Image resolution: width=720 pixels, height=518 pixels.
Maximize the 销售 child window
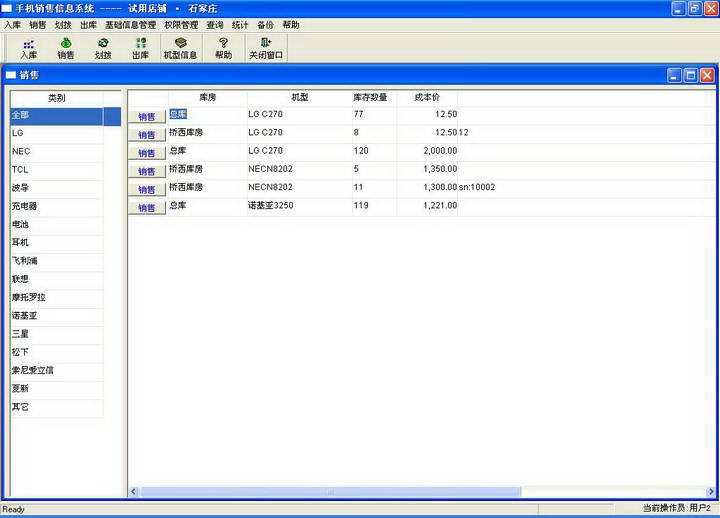[x=691, y=75]
